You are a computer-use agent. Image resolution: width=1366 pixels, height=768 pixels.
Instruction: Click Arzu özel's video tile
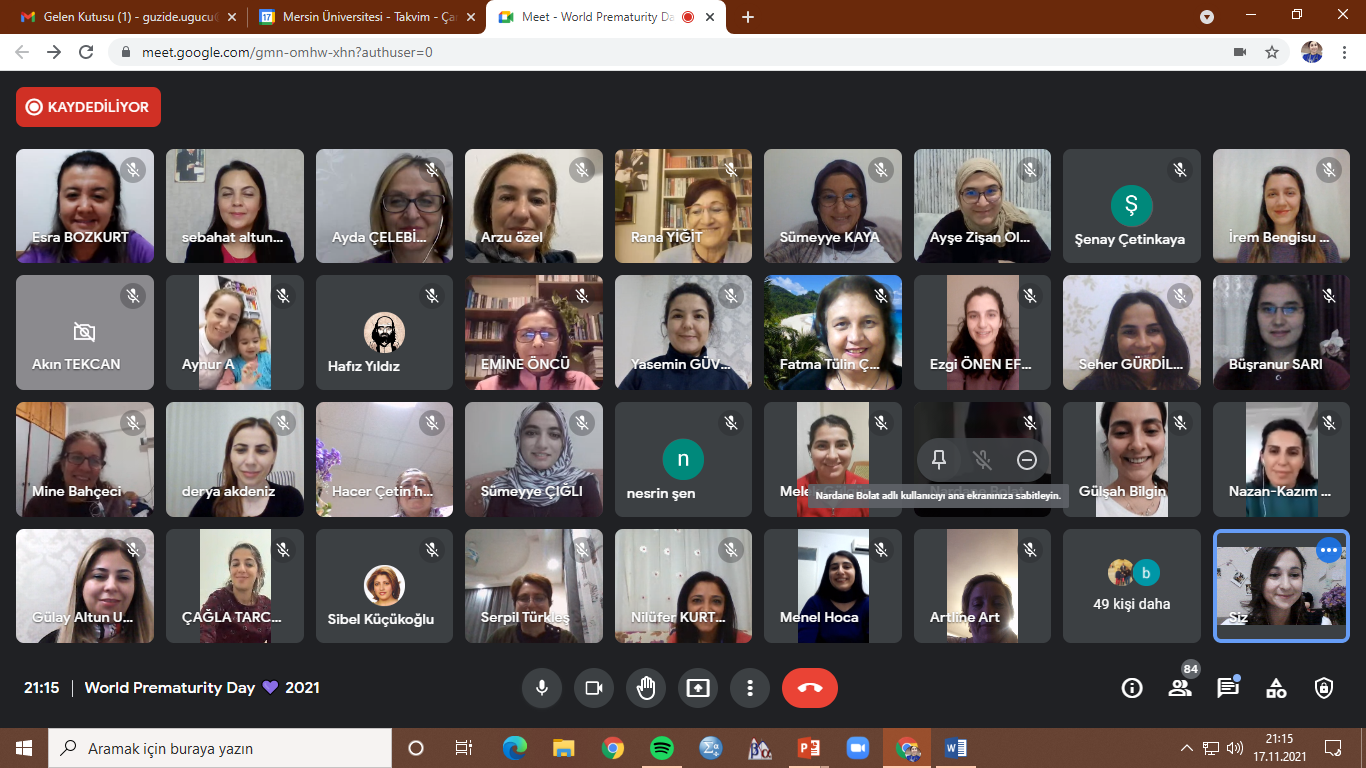click(534, 206)
